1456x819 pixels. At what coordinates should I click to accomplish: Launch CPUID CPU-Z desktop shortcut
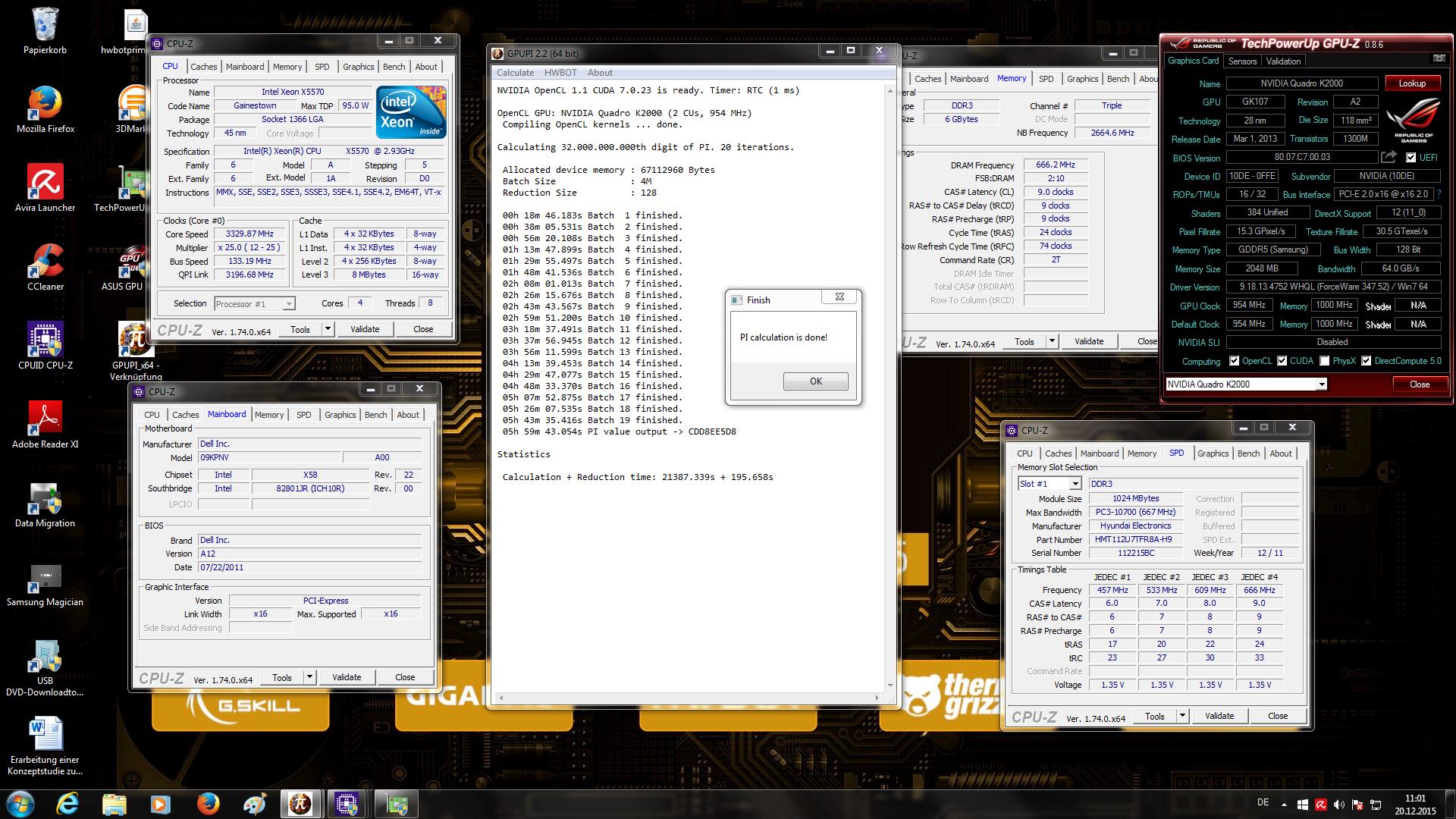click(x=45, y=347)
